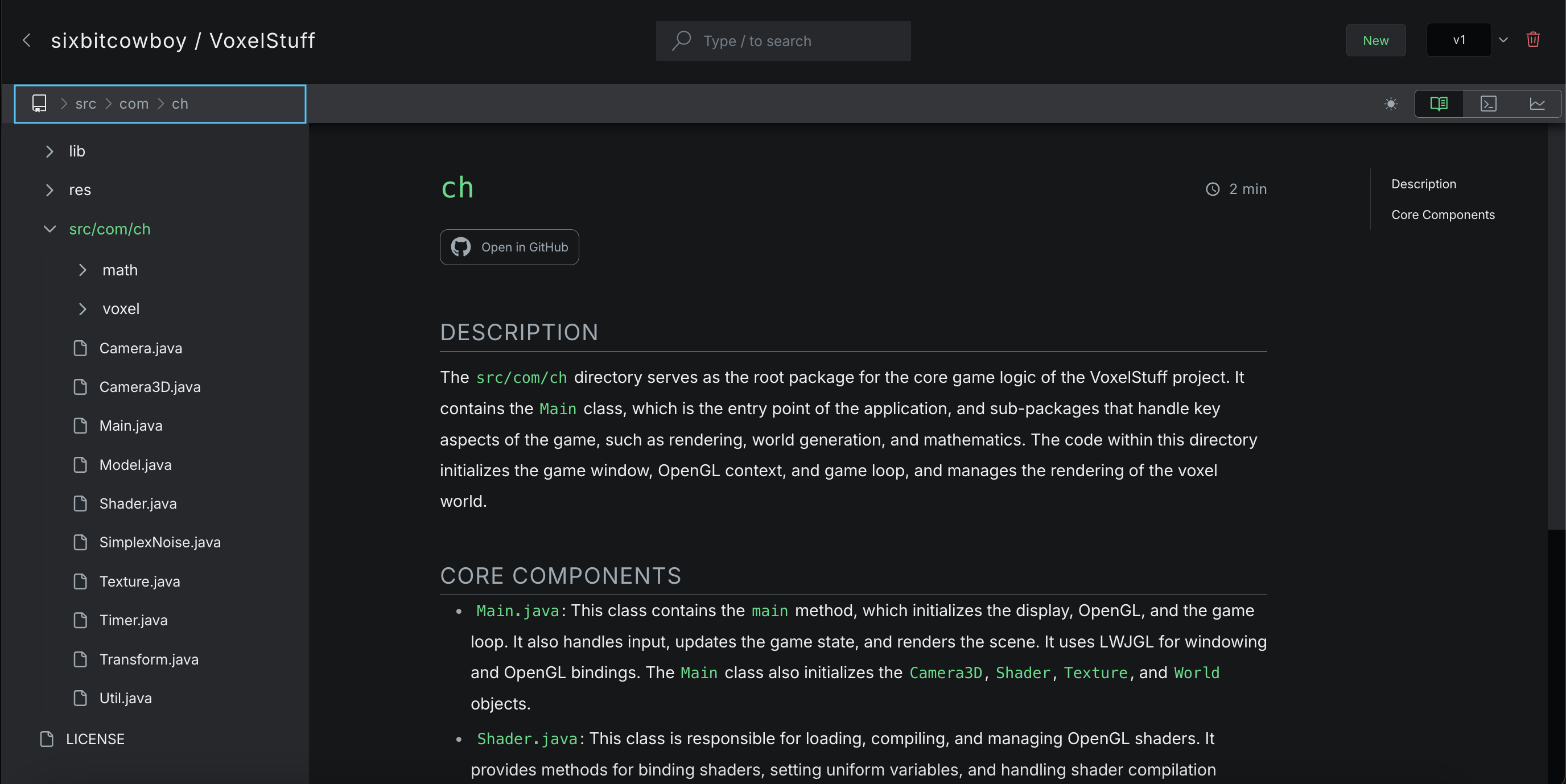Open Camera3D.java file

click(150, 387)
